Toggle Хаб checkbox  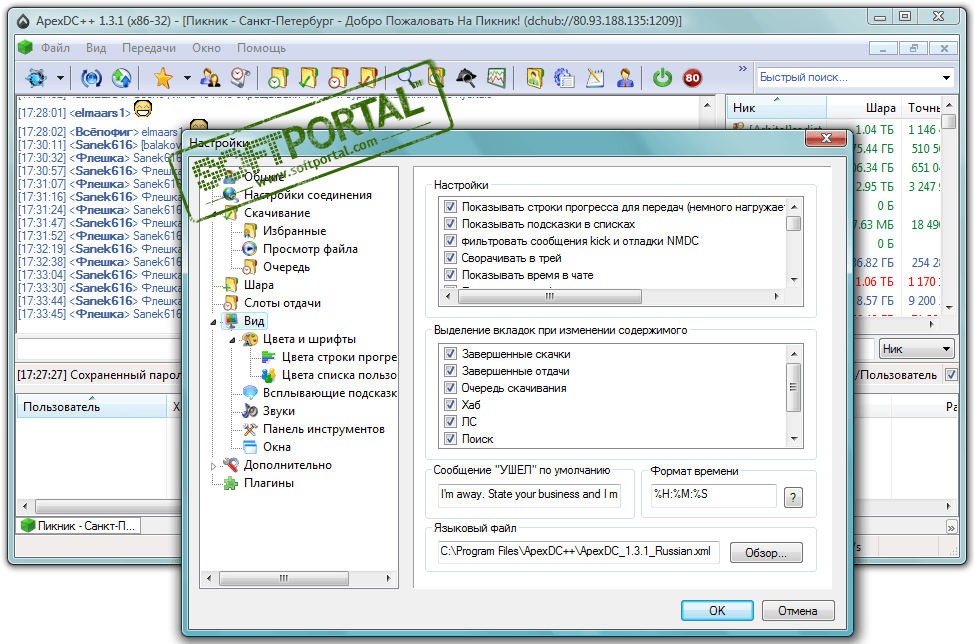pyautogui.click(x=450, y=404)
